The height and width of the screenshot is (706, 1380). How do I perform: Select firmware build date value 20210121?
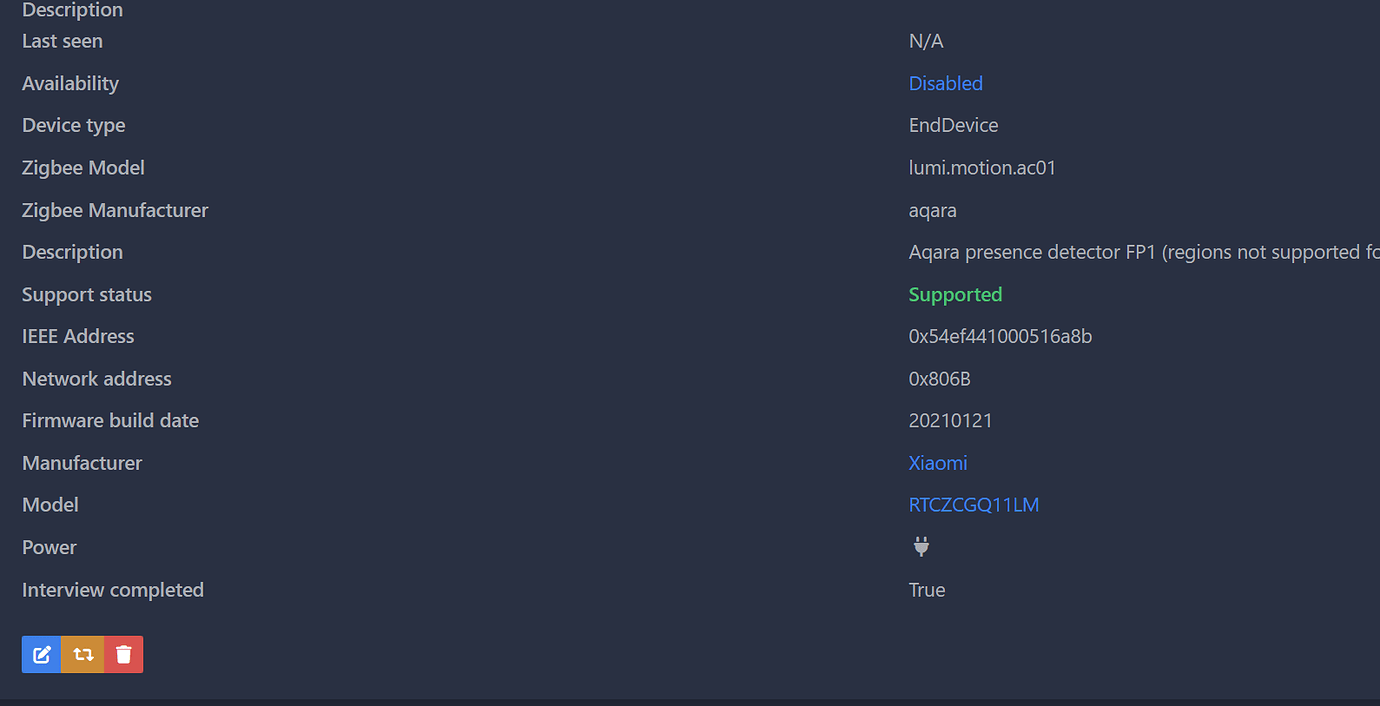click(950, 421)
